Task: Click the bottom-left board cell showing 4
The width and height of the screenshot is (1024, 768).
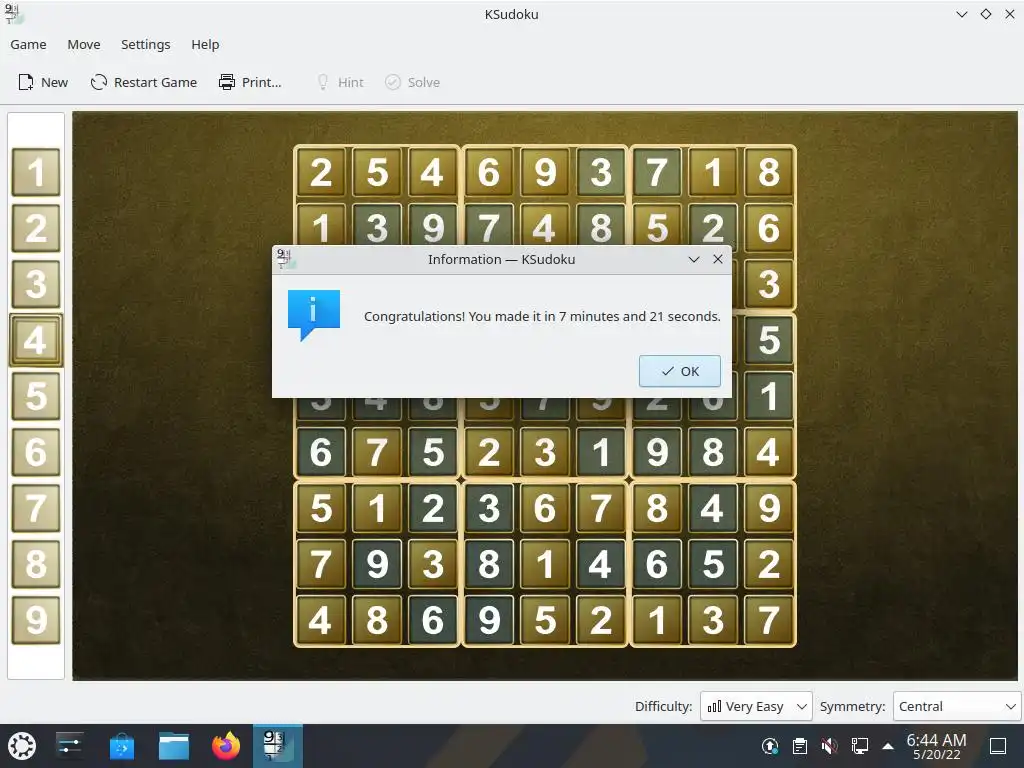Action: [x=321, y=620]
